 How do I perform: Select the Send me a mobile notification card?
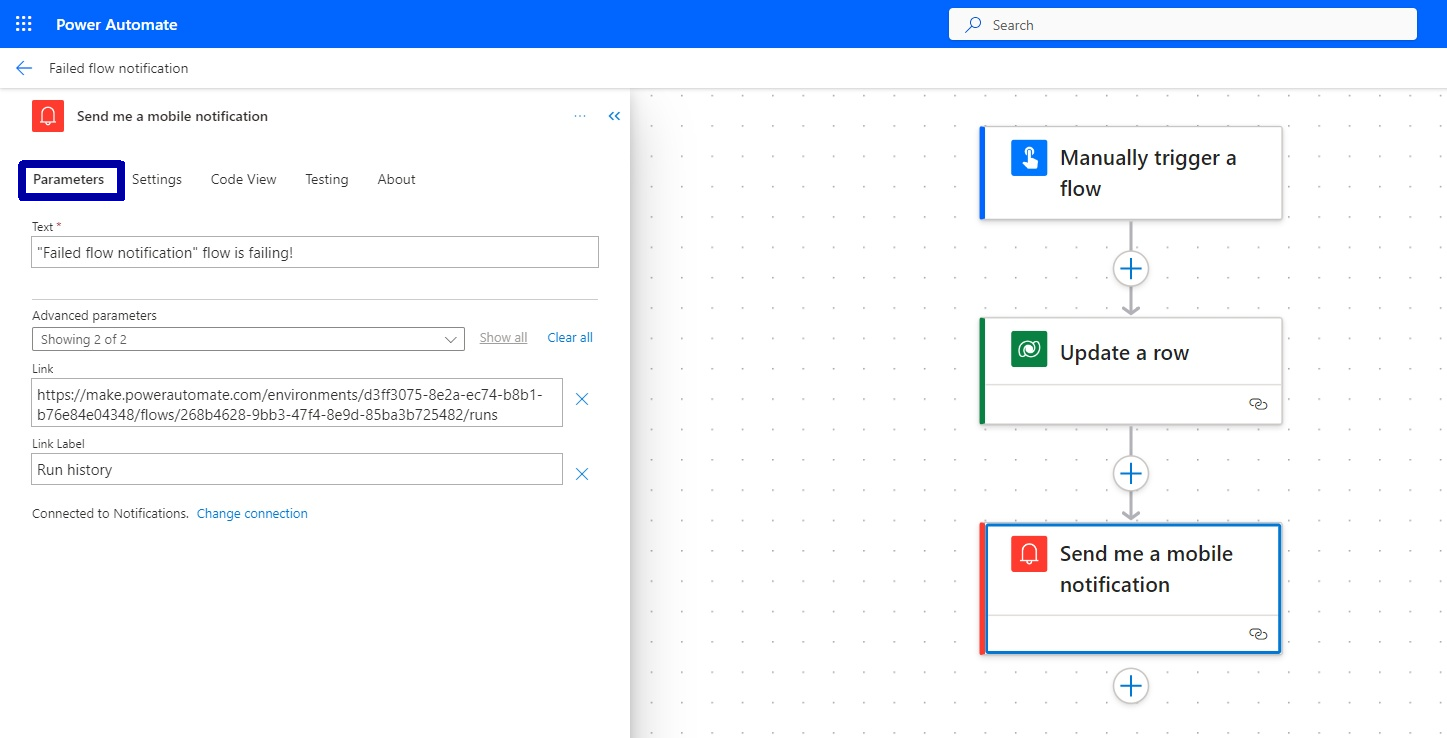pyautogui.click(x=1131, y=588)
